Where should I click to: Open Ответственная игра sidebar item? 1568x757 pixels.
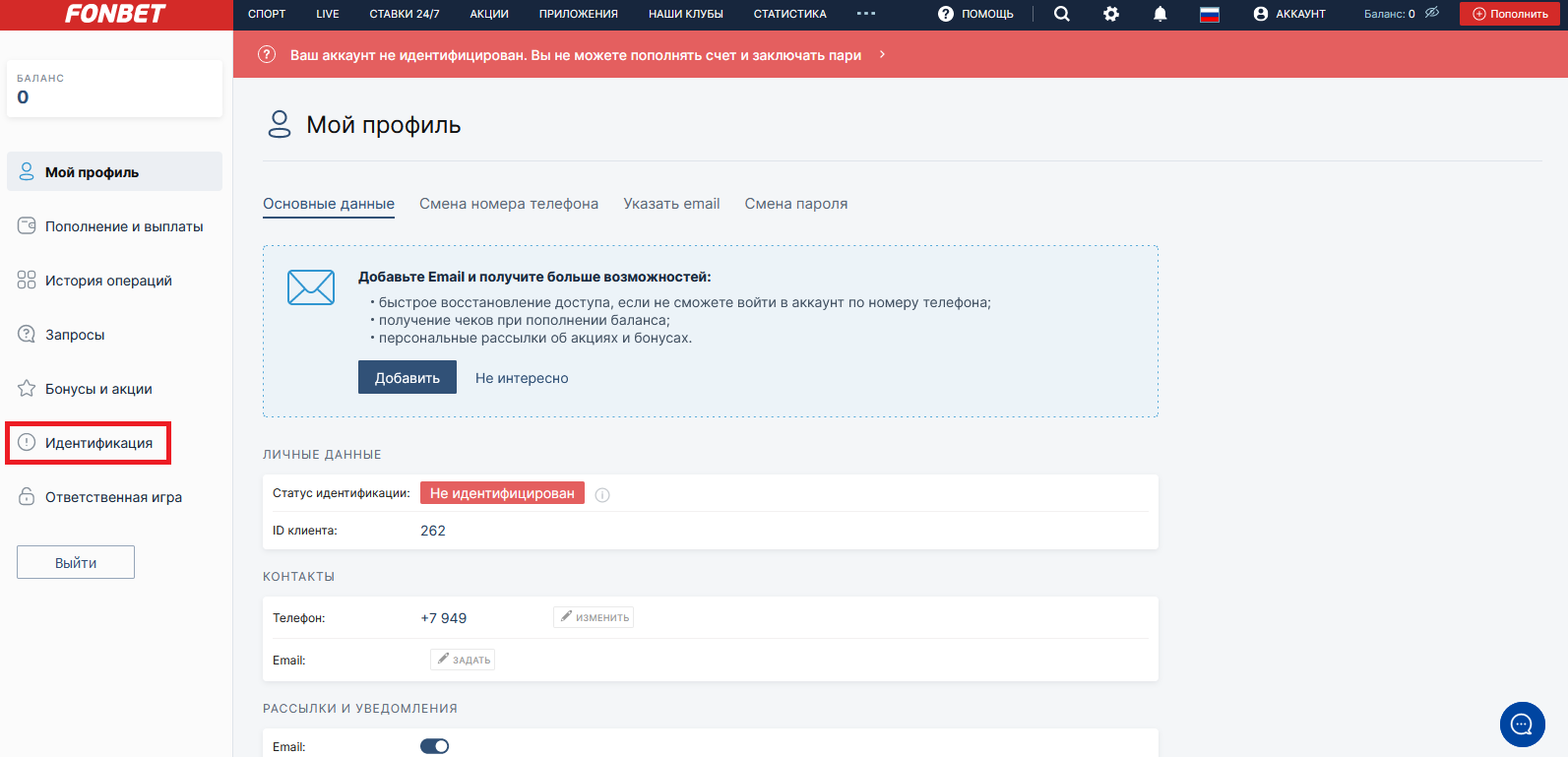[x=114, y=496]
